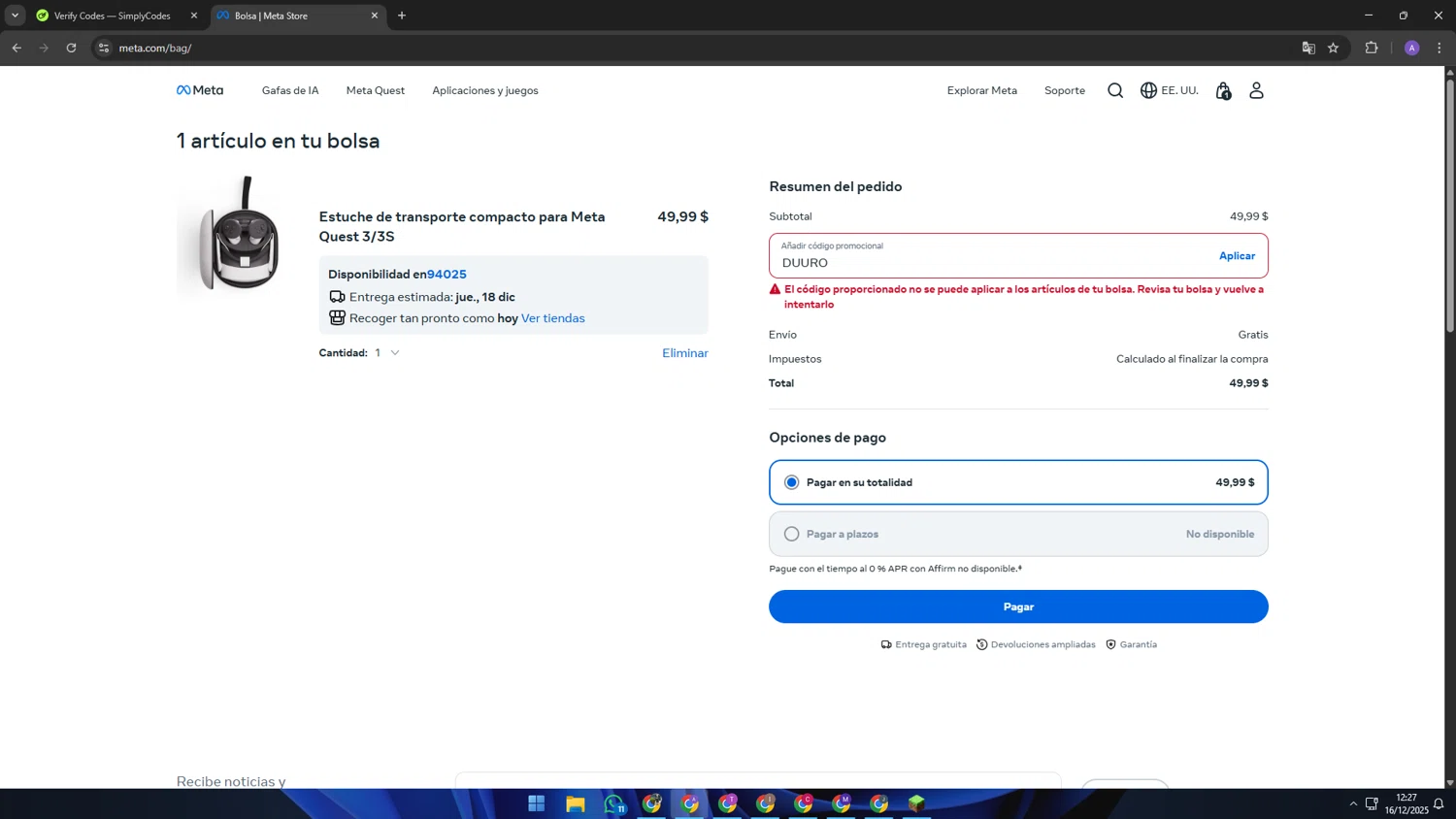The width and height of the screenshot is (1456, 819).
Task: Open a new browser tab
Action: click(402, 16)
